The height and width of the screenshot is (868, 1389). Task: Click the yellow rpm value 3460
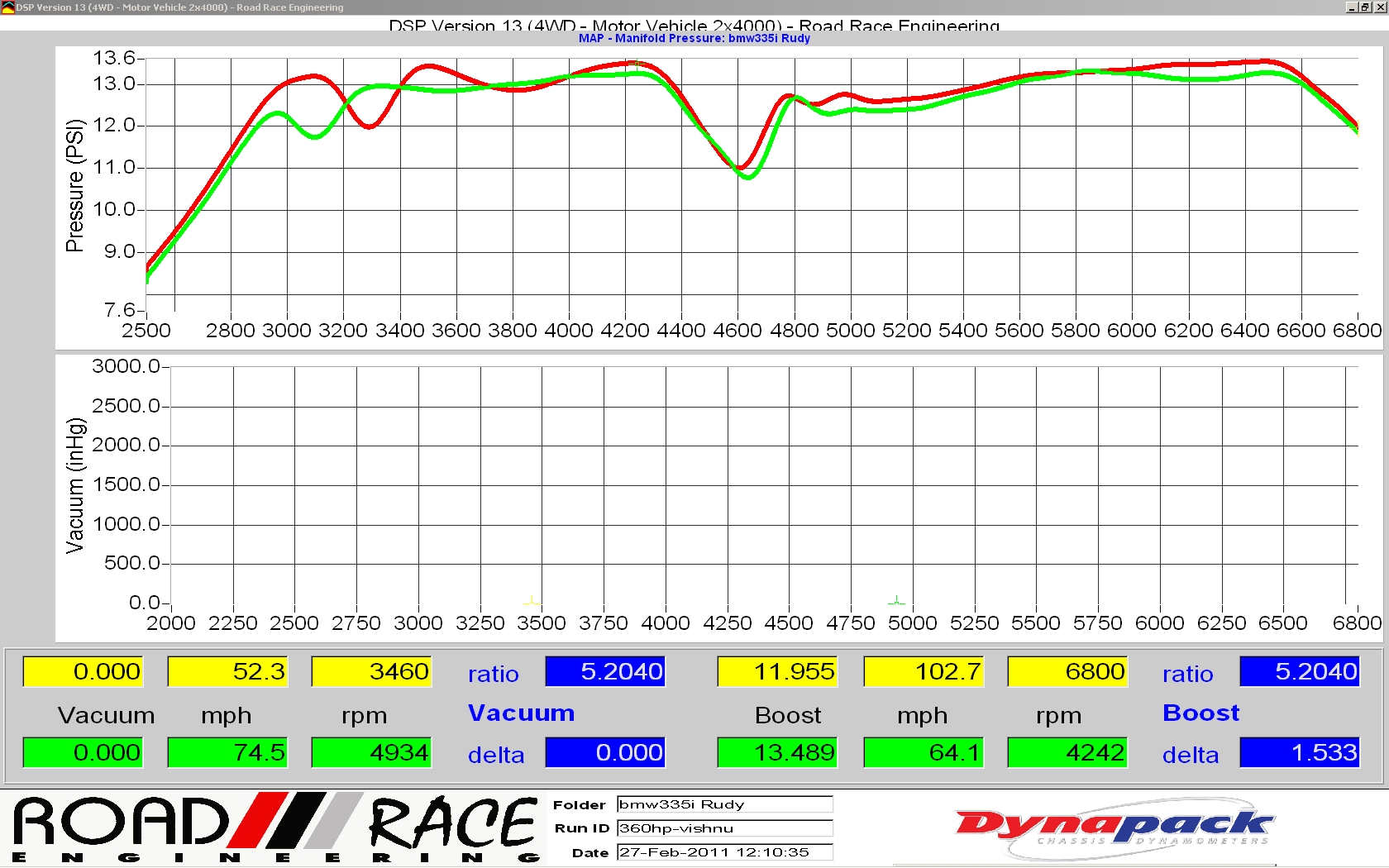click(x=371, y=671)
